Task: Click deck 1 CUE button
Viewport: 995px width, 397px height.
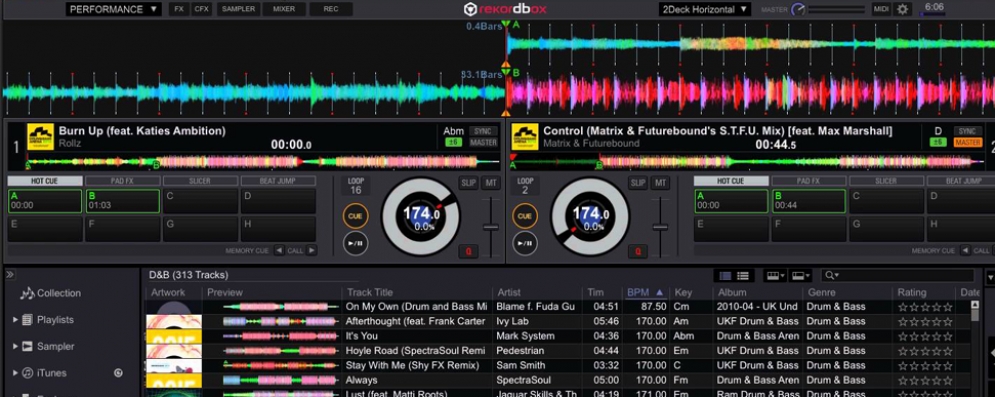Action: click(x=355, y=216)
